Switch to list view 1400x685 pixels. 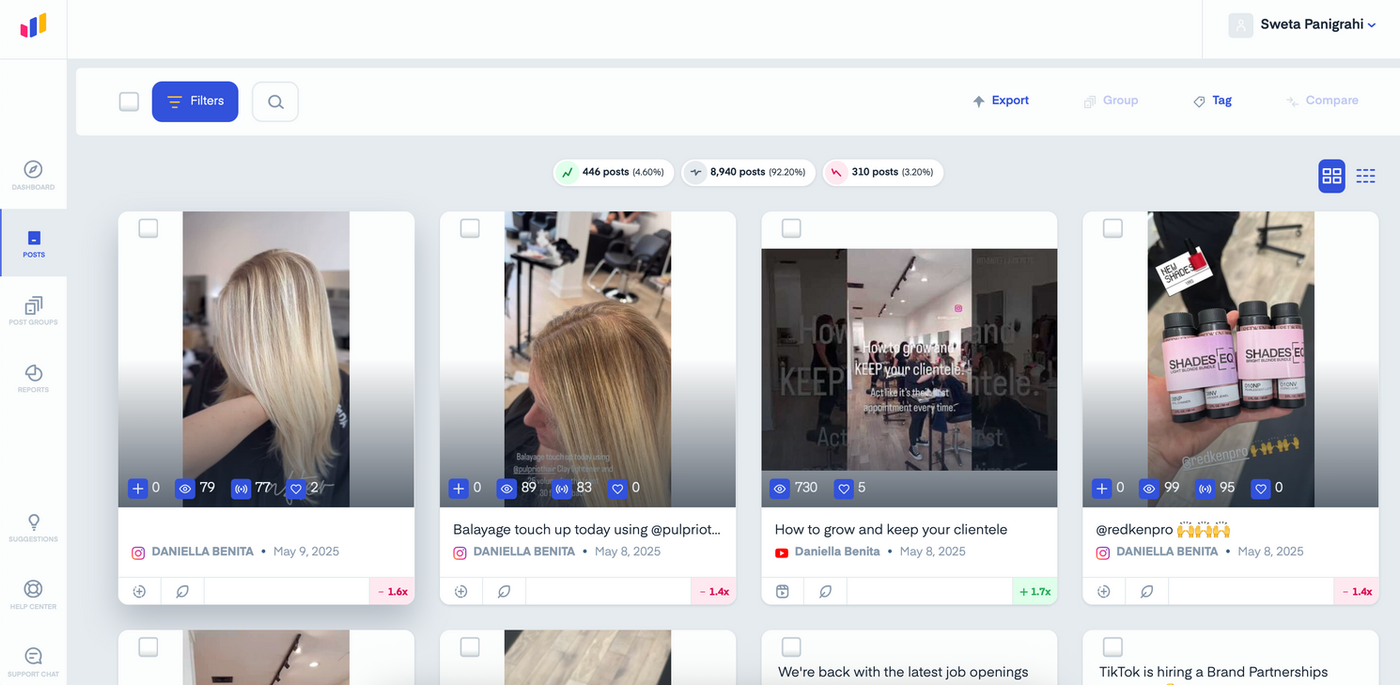pos(1366,176)
